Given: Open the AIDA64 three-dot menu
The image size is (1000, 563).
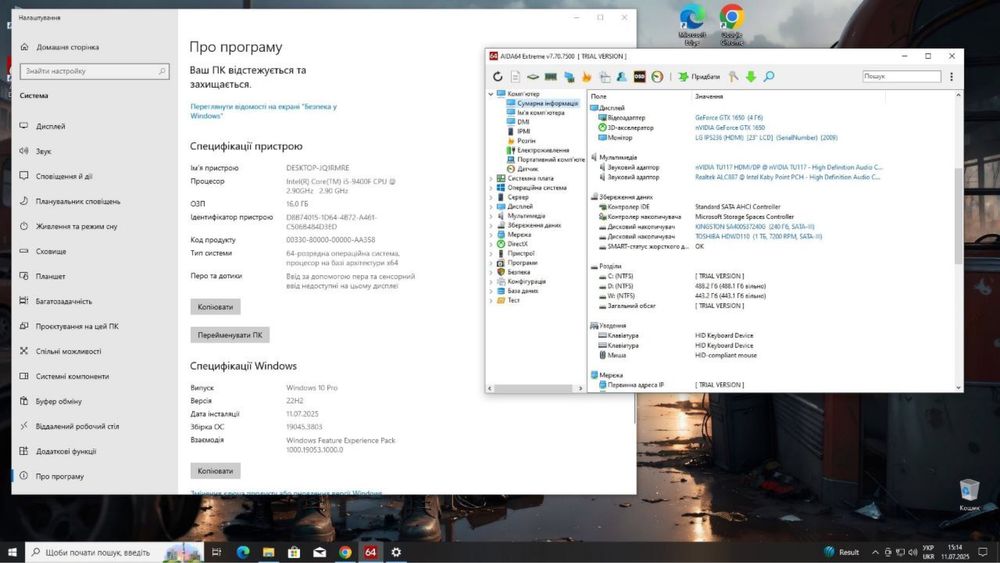Looking at the screenshot, I should [951, 77].
